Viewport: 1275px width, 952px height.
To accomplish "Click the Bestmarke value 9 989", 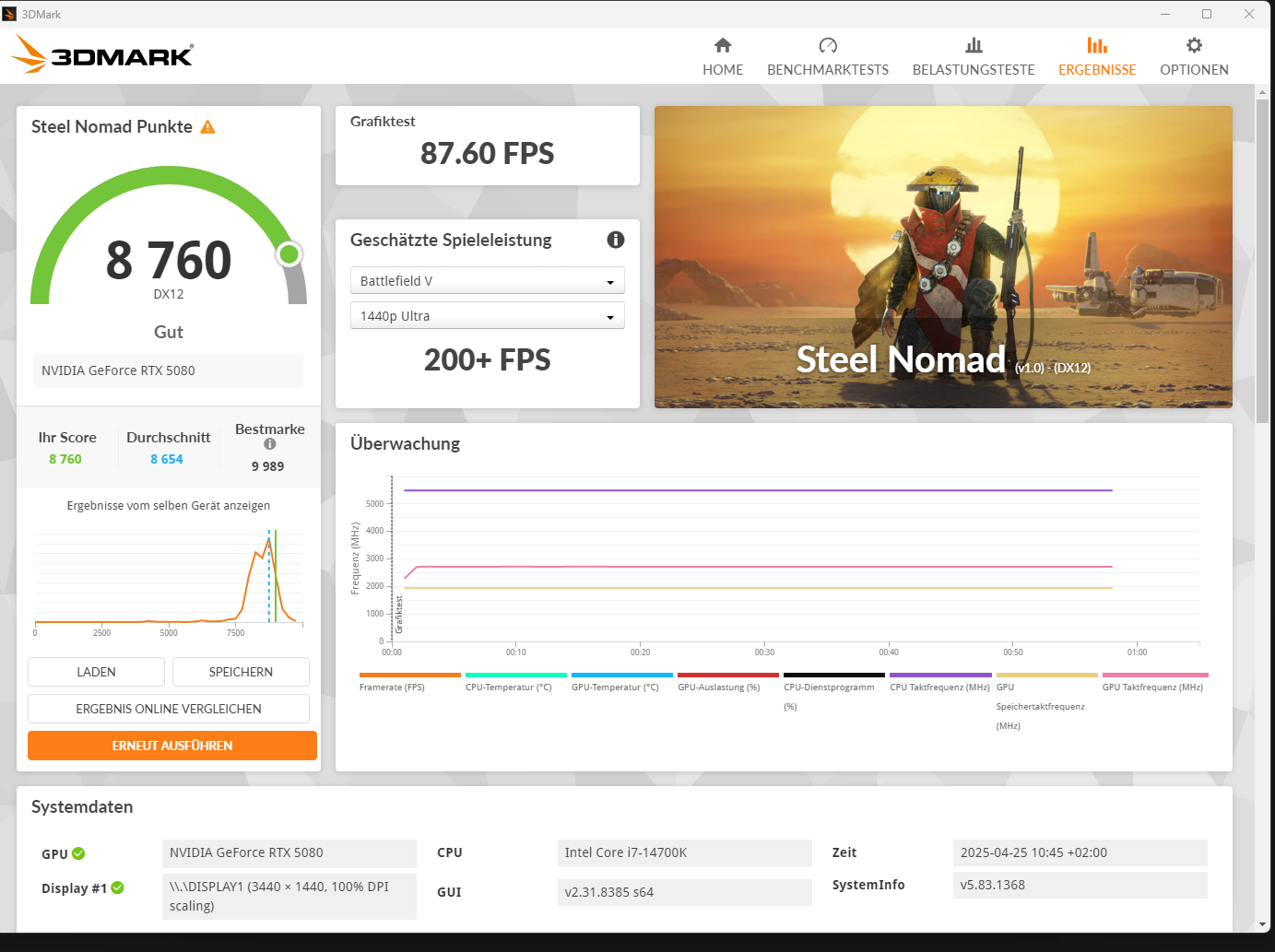I will (268, 466).
